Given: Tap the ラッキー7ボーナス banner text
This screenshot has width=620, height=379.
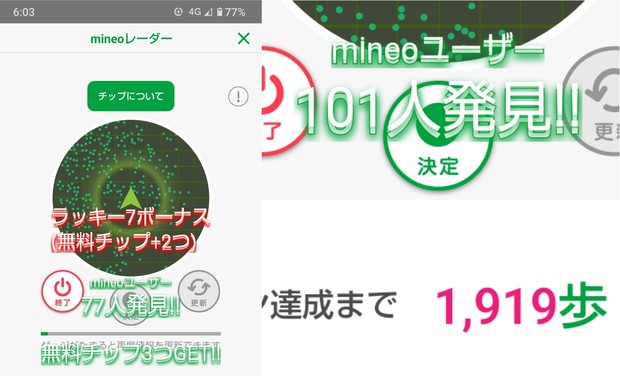Looking at the screenshot, I should [x=130, y=217].
